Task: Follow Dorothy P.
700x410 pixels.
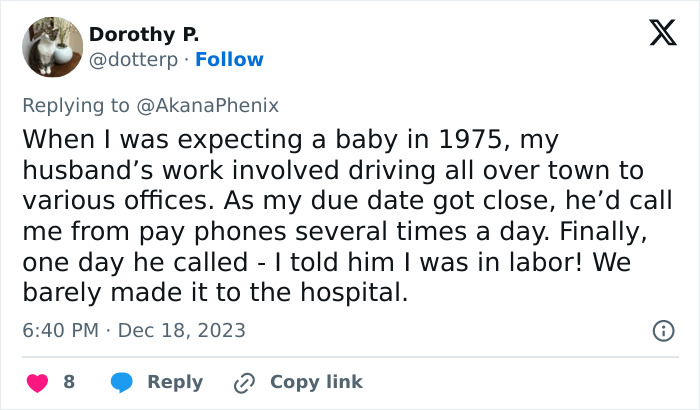Action: coord(230,60)
